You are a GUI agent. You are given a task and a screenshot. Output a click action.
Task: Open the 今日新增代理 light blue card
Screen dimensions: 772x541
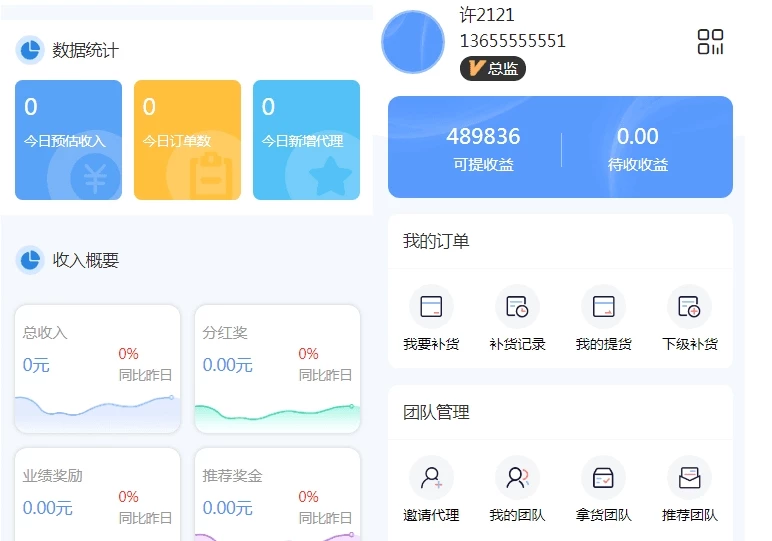[306, 140]
